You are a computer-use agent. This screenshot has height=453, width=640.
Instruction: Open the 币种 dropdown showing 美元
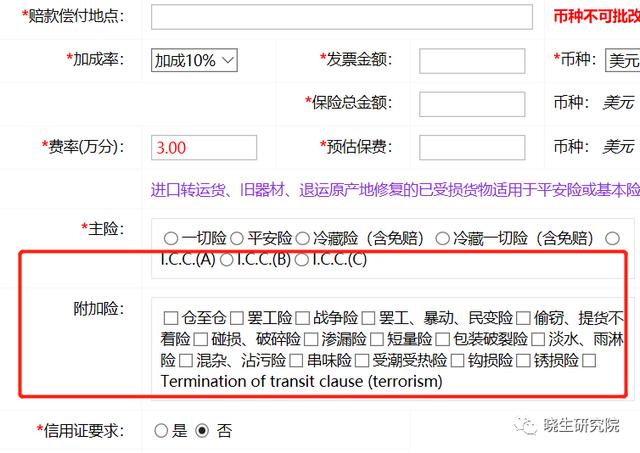[x=623, y=61]
